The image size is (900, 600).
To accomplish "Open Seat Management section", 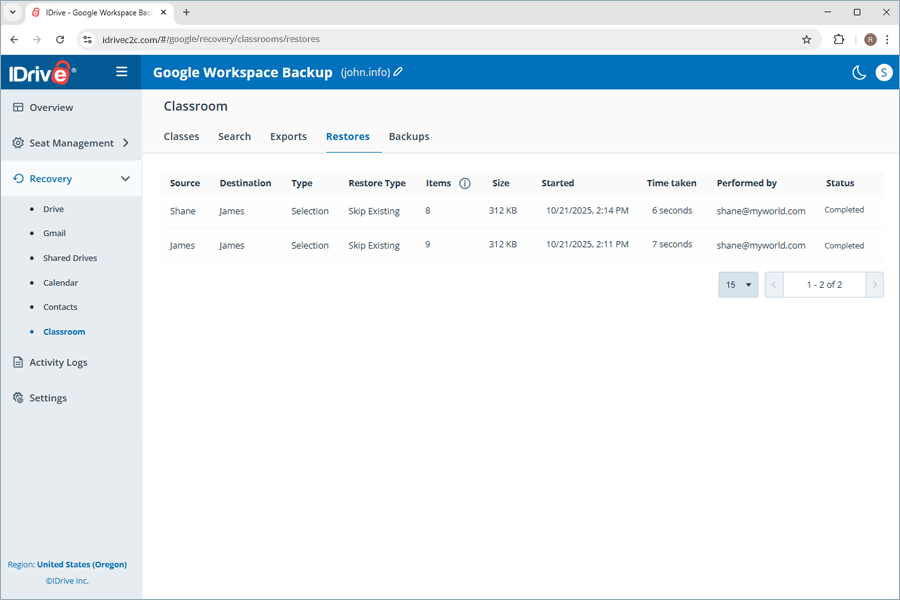I will coord(71,143).
